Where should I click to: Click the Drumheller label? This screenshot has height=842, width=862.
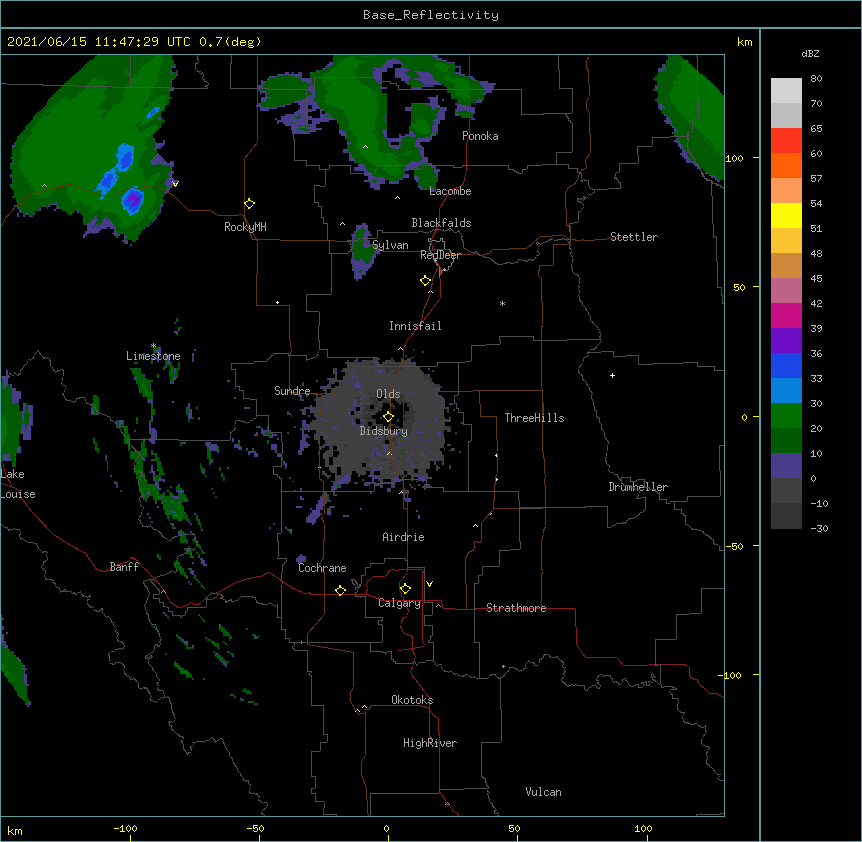pyautogui.click(x=638, y=487)
